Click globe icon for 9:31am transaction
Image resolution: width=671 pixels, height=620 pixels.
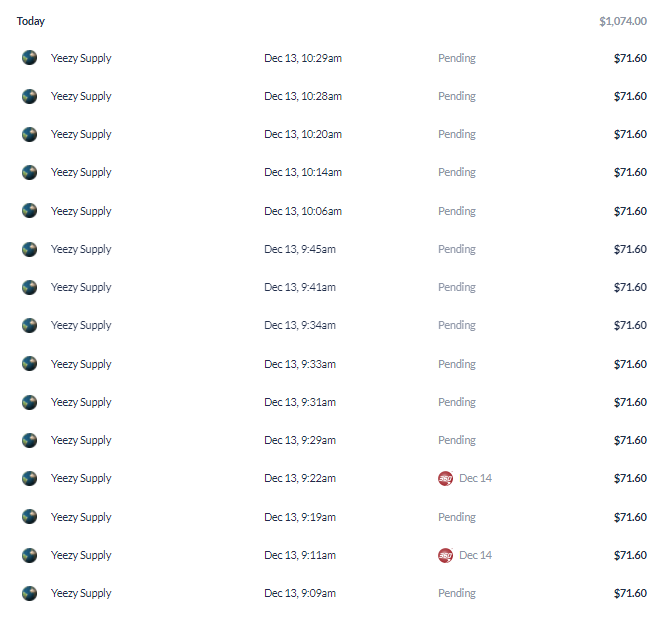[30, 402]
